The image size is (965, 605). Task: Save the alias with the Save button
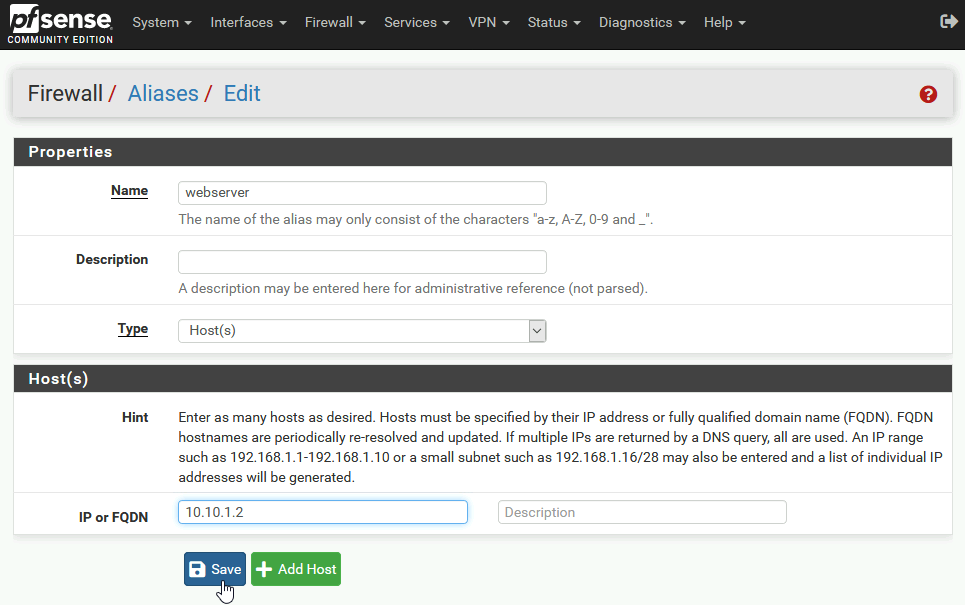point(215,569)
